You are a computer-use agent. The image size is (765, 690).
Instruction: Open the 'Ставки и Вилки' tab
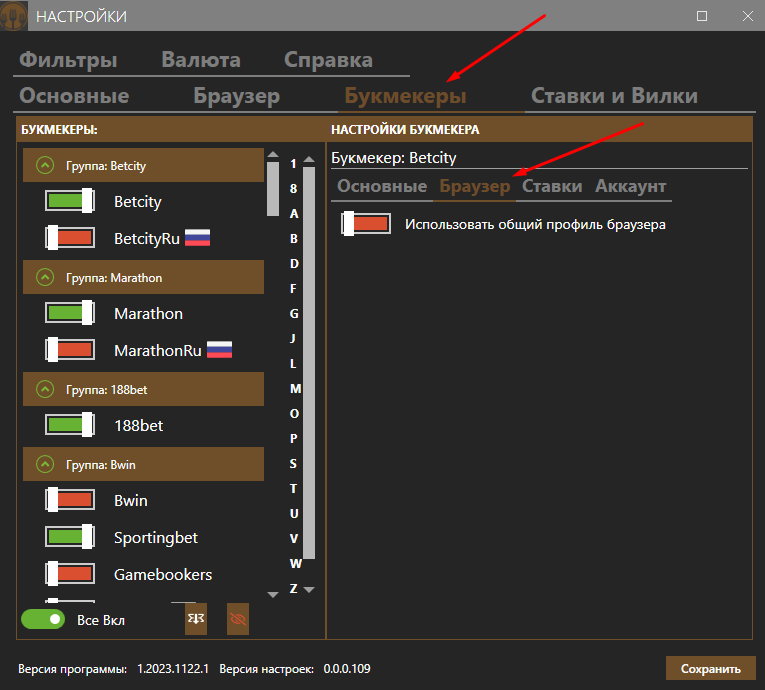point(614,96)
